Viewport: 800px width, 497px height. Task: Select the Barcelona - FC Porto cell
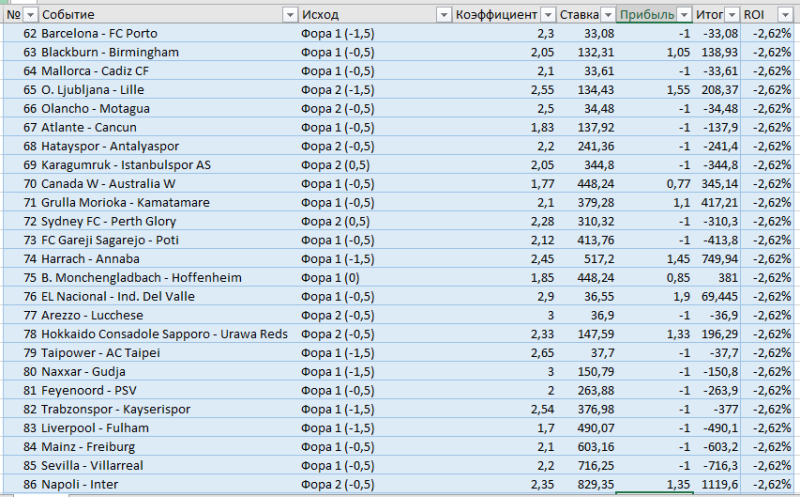pos(95,33)
